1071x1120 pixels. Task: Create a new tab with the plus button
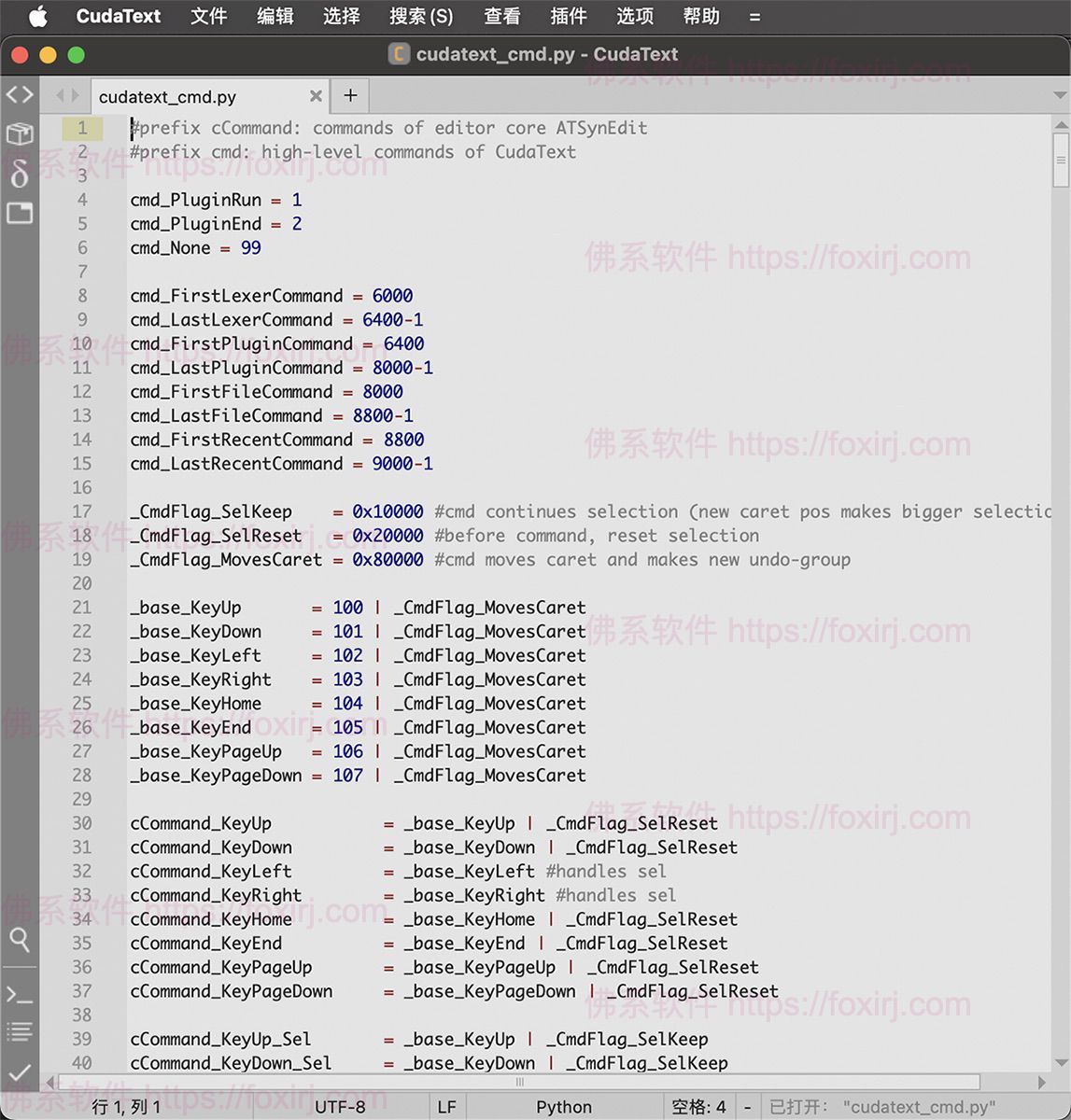349,95
